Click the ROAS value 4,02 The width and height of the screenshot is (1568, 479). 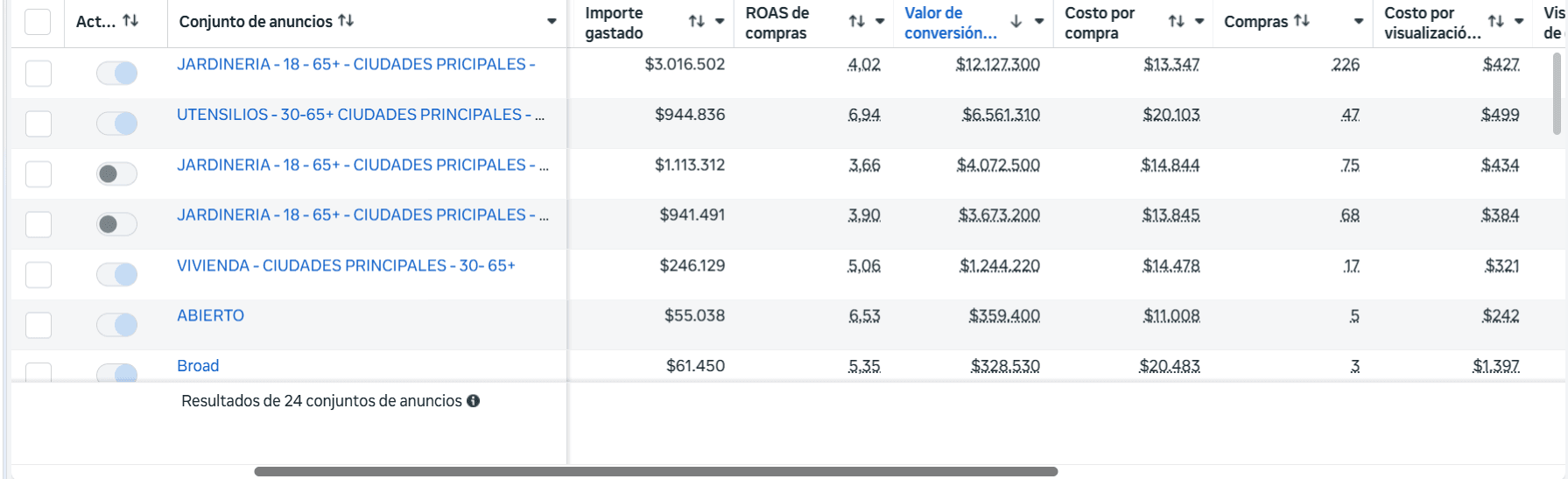[864, 64]
